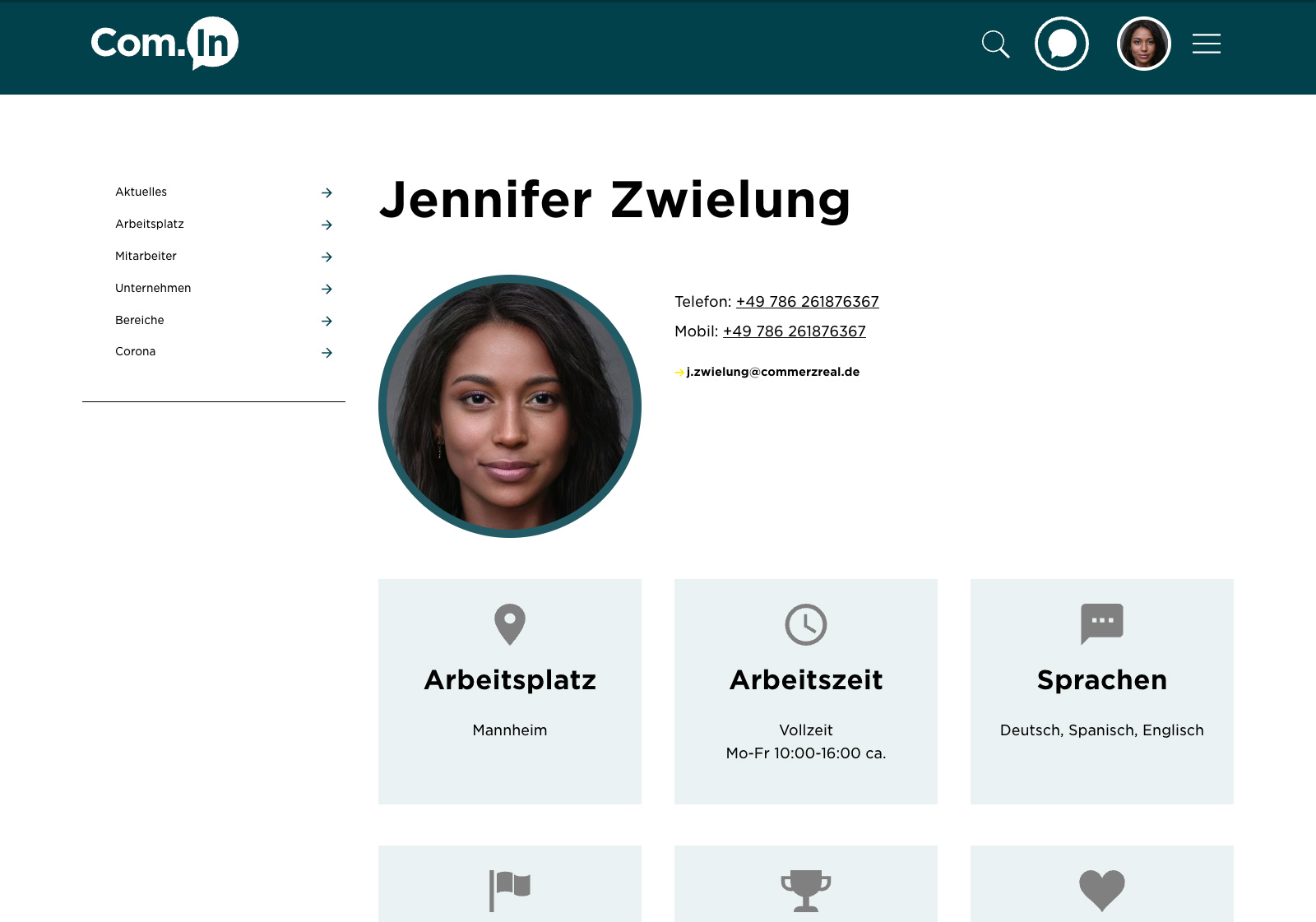Screen dimensions: 1316x922
Task: Click the location pin icon above Arbeitsplatz
Action: point(510,624)
